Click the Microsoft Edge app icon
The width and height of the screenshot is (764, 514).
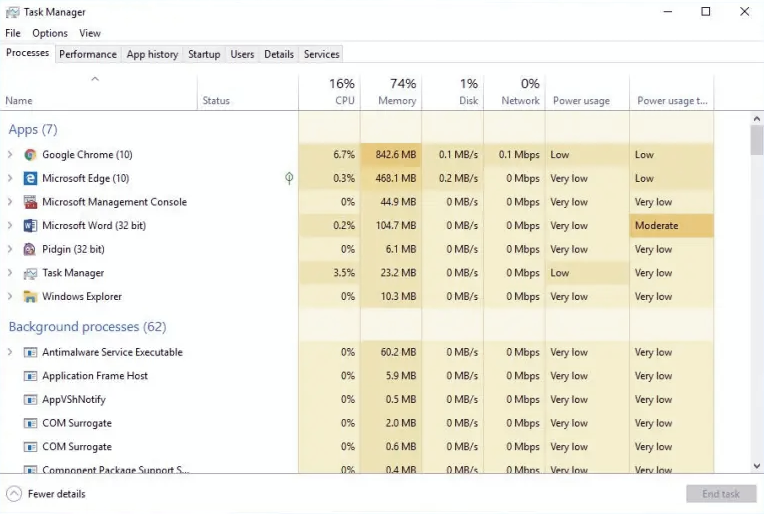[x=30, y=178]
